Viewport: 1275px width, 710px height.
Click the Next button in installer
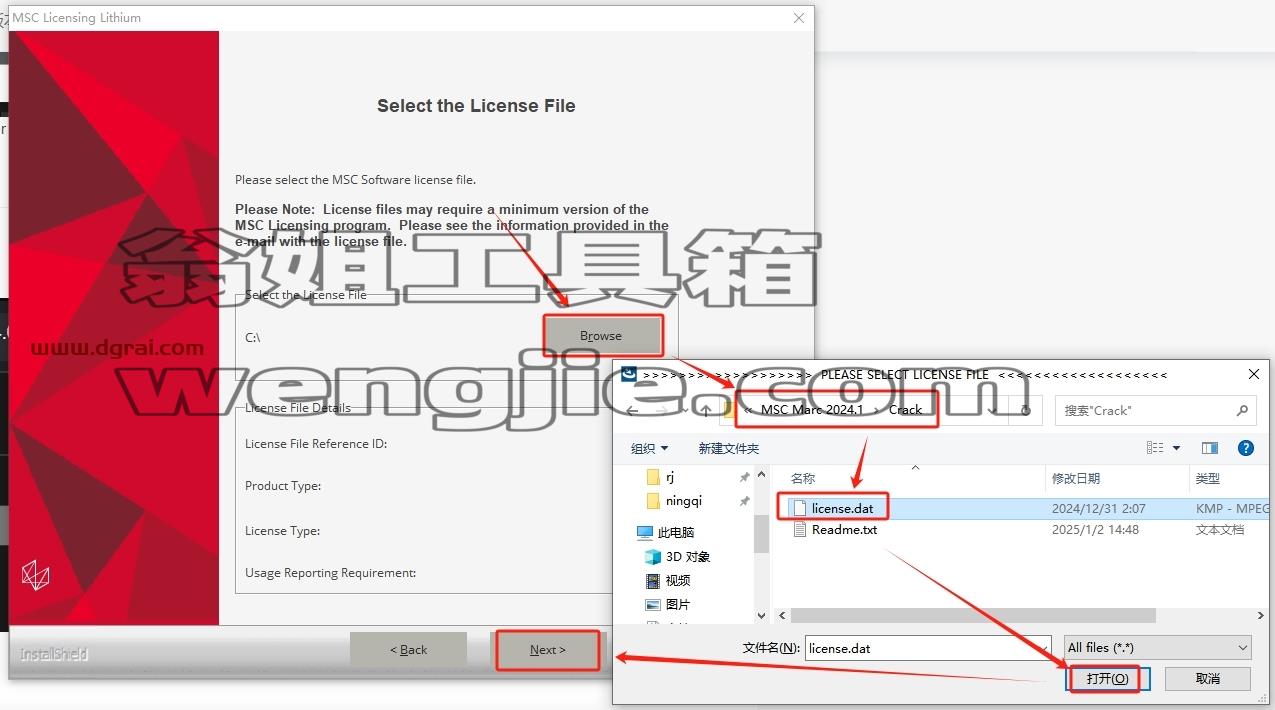point(548,650)
